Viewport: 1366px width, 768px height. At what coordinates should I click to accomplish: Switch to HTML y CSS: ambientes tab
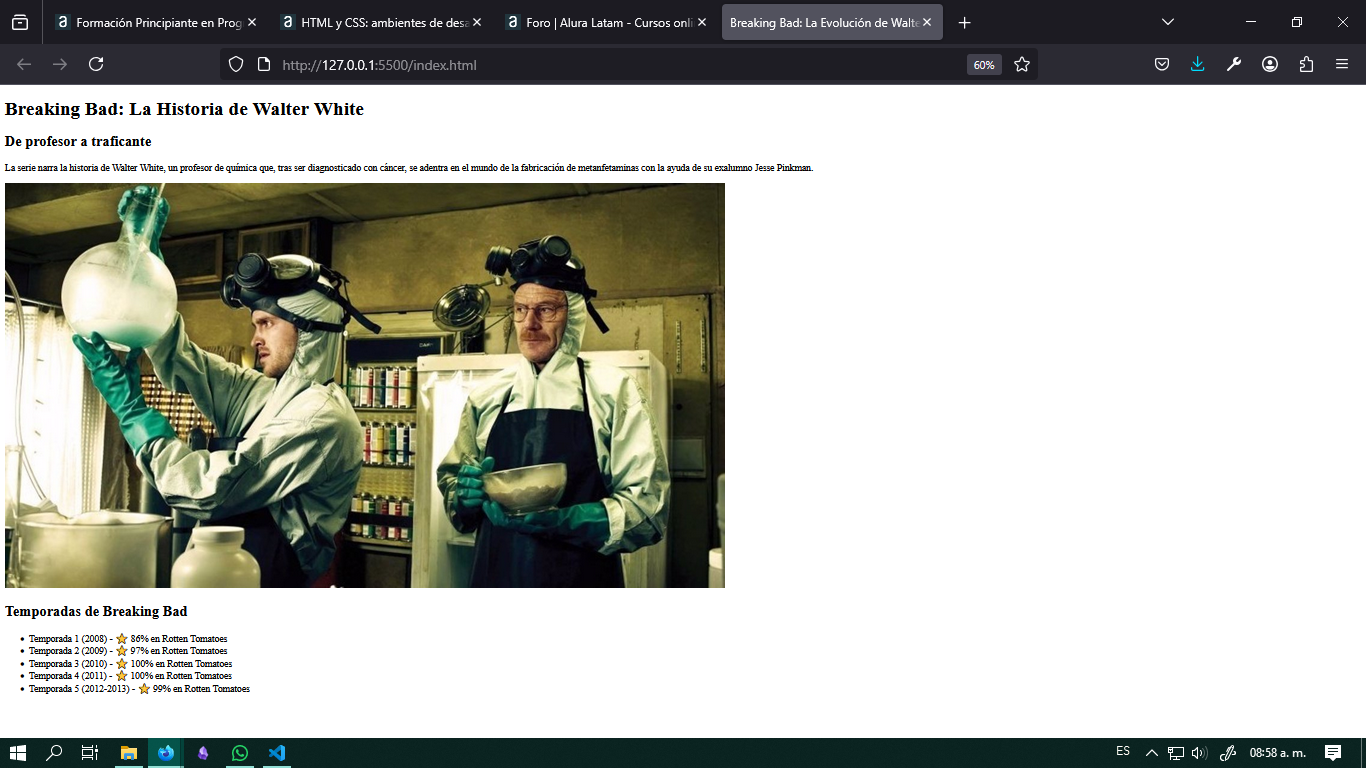coord(381,22)
